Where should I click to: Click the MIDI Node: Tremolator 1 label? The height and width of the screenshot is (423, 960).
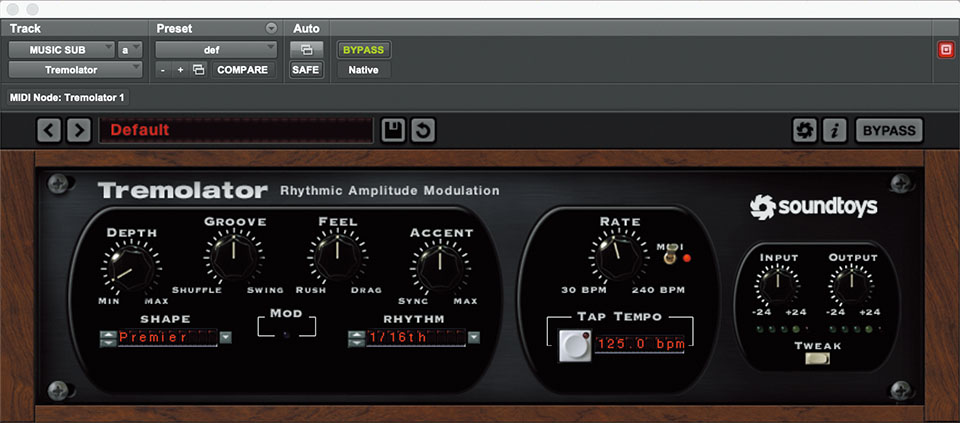(x=68, y=97)
